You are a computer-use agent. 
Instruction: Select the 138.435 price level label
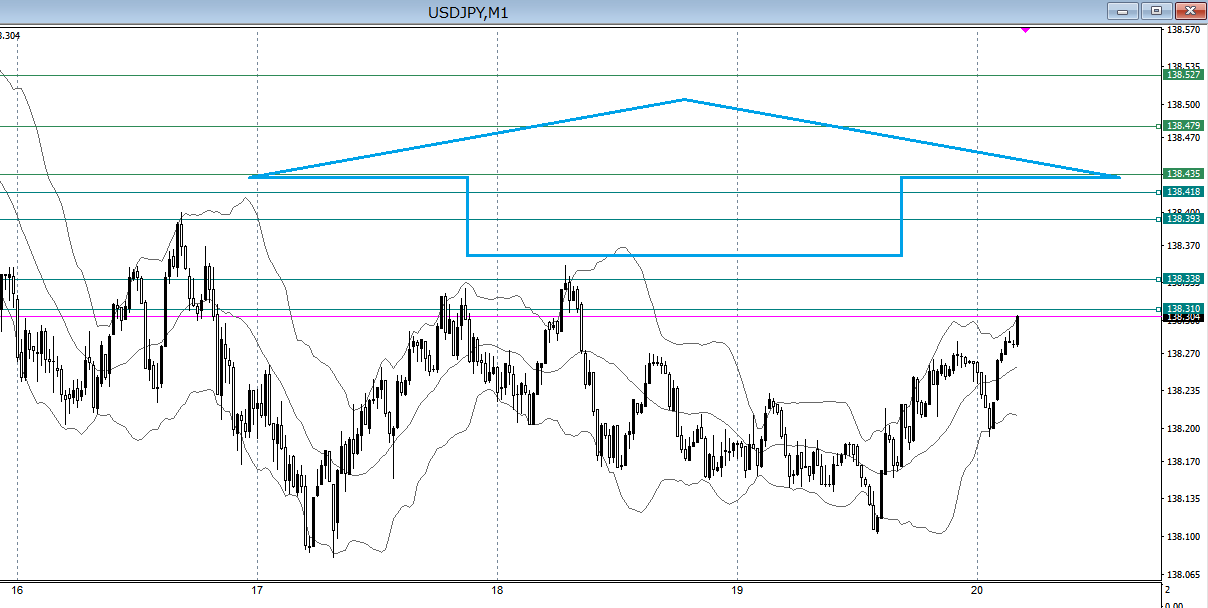pyautogui.click(x=1183, y=174)
